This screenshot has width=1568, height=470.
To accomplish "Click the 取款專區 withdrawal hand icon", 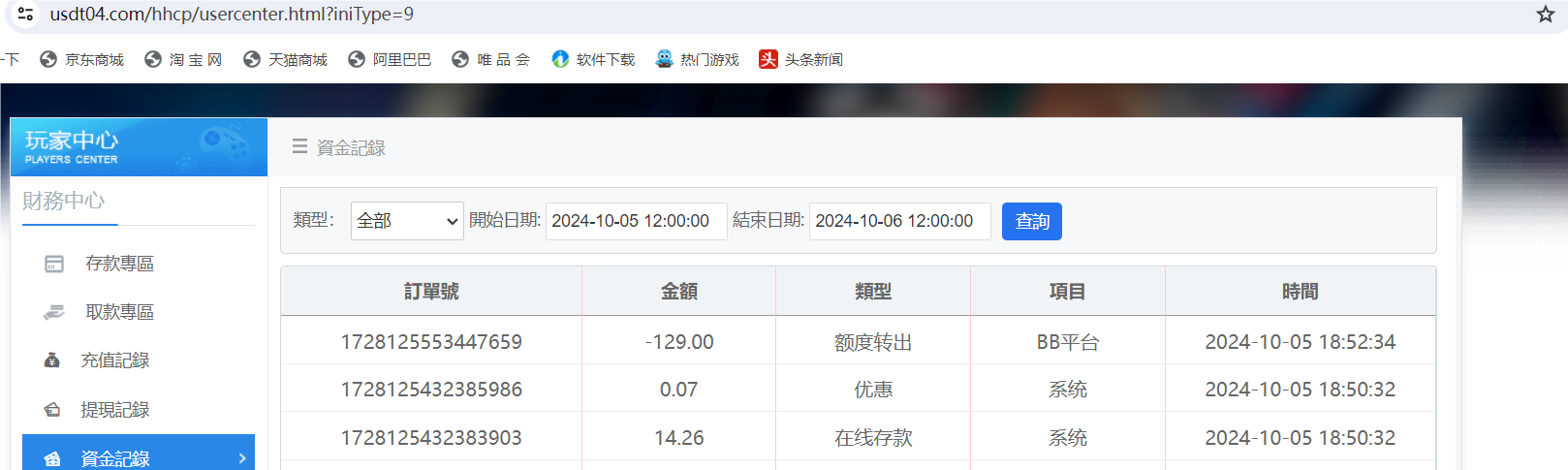I will click(54, 312).
